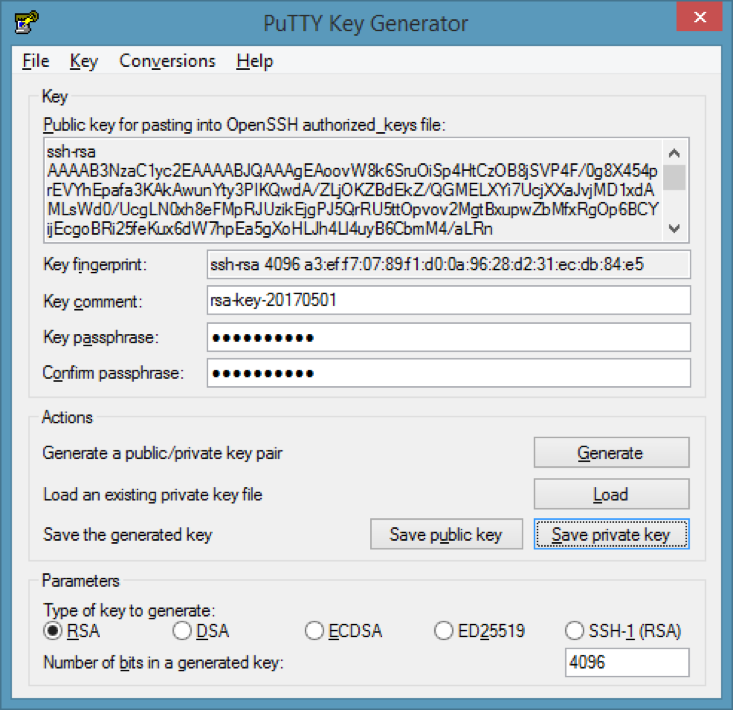Click 'Generate a public/private key pair' text
733x710 pixels.
pos(162,453)
